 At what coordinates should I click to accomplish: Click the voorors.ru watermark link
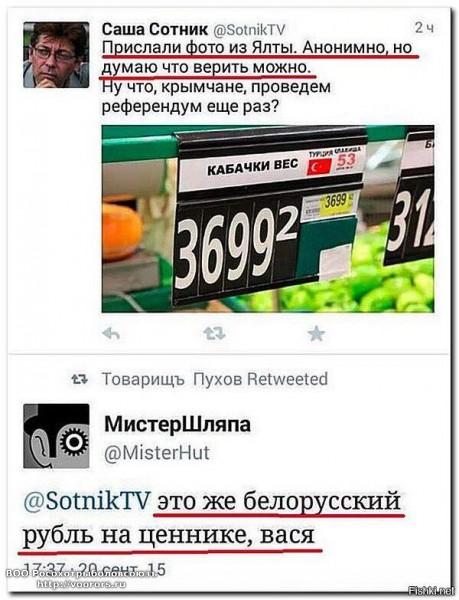click(x=81, y=584)
